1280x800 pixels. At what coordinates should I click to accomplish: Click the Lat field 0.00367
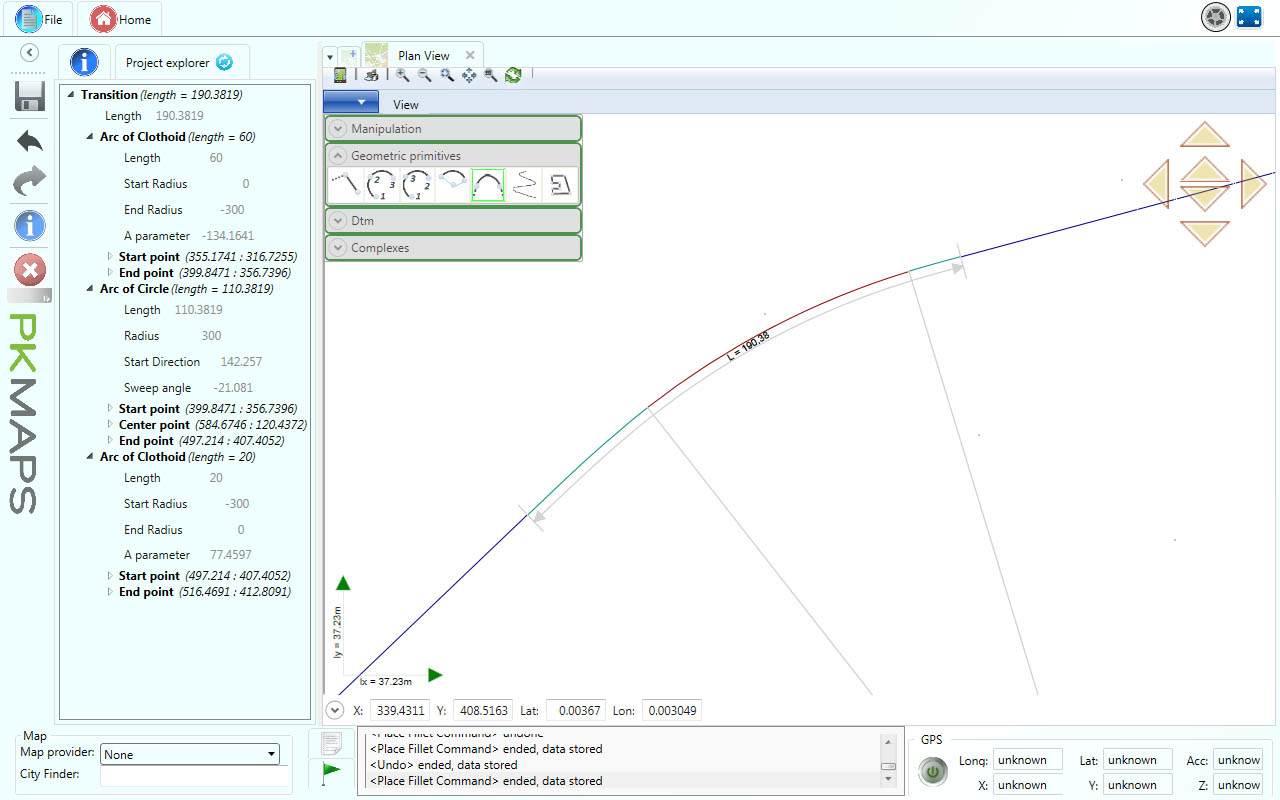coord(577,710)
